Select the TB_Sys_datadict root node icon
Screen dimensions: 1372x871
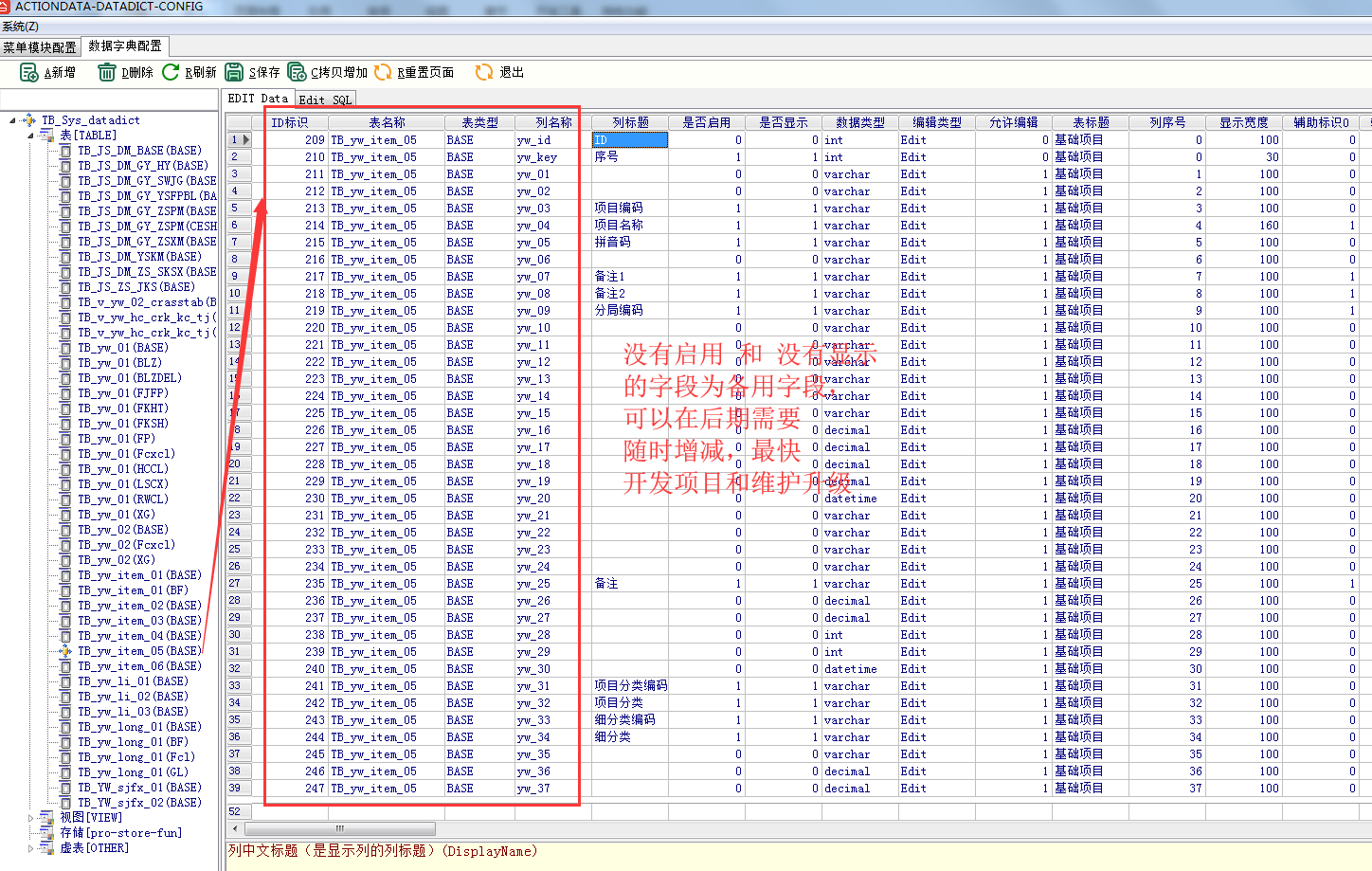click(29, 120)
